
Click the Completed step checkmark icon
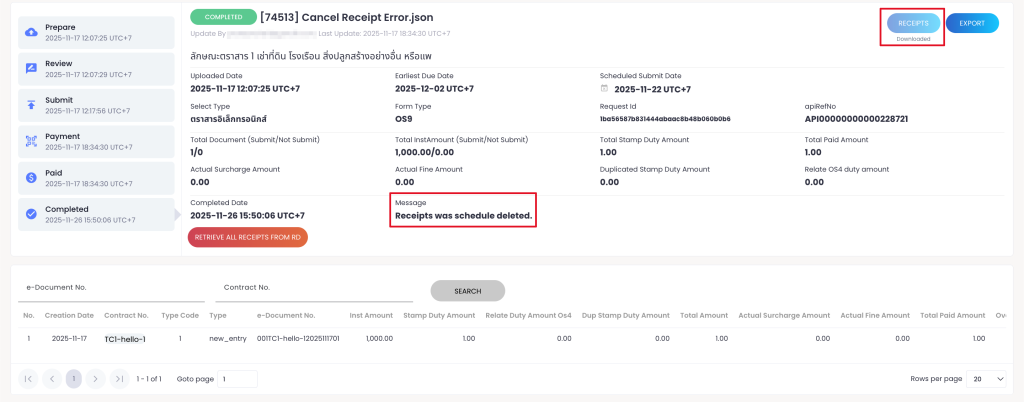[x=31, y=214]
